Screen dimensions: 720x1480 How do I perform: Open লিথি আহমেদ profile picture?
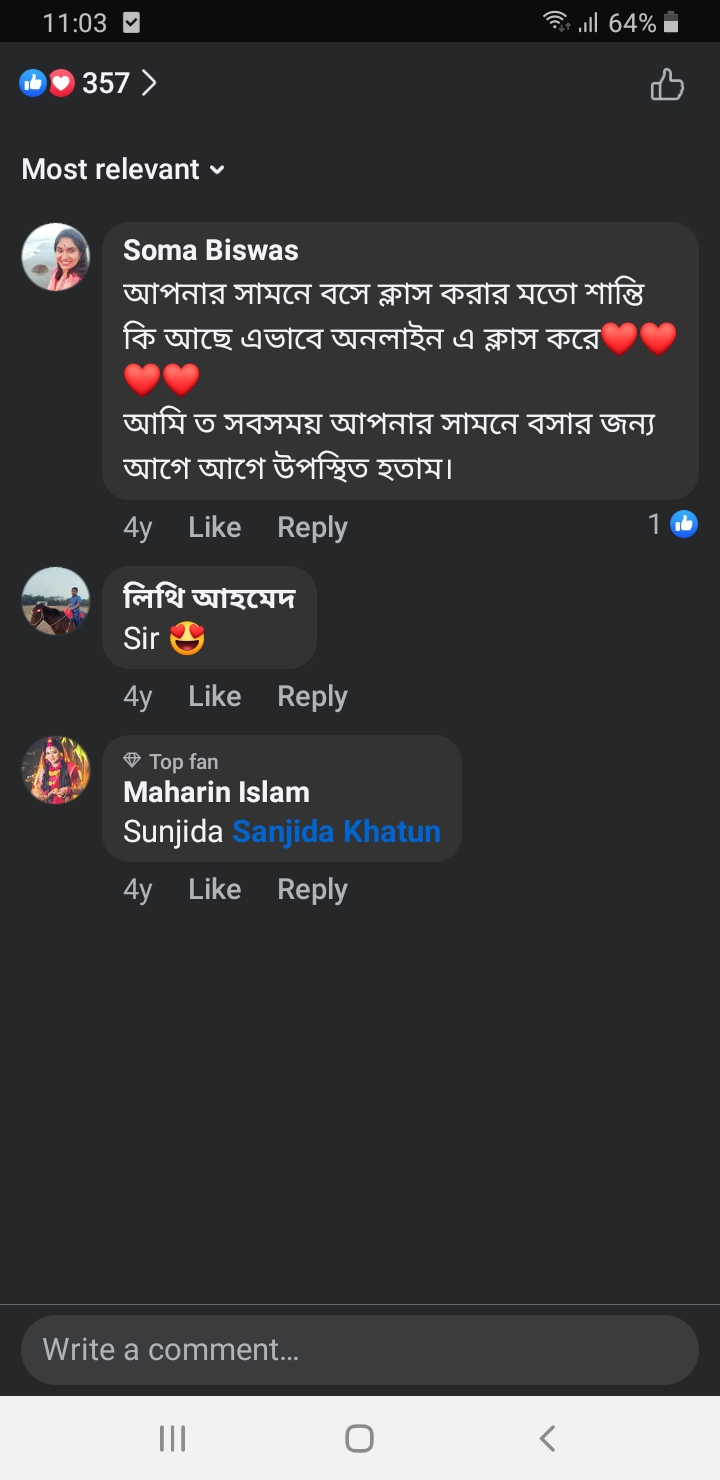pyautogui.click(x=56, y=601)
